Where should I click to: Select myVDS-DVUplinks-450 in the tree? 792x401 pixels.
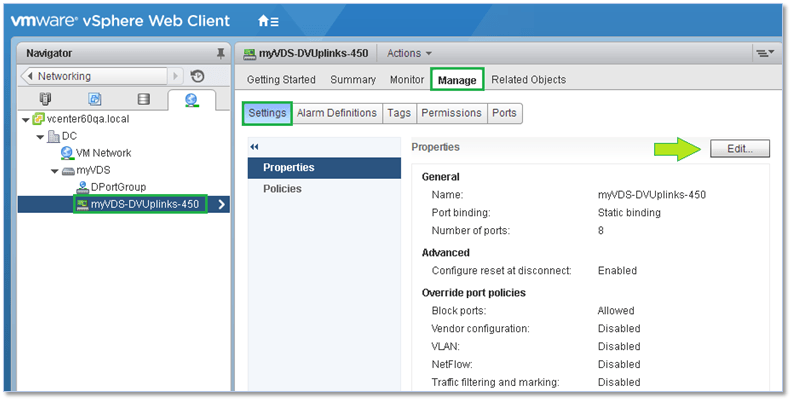point(144,205)
